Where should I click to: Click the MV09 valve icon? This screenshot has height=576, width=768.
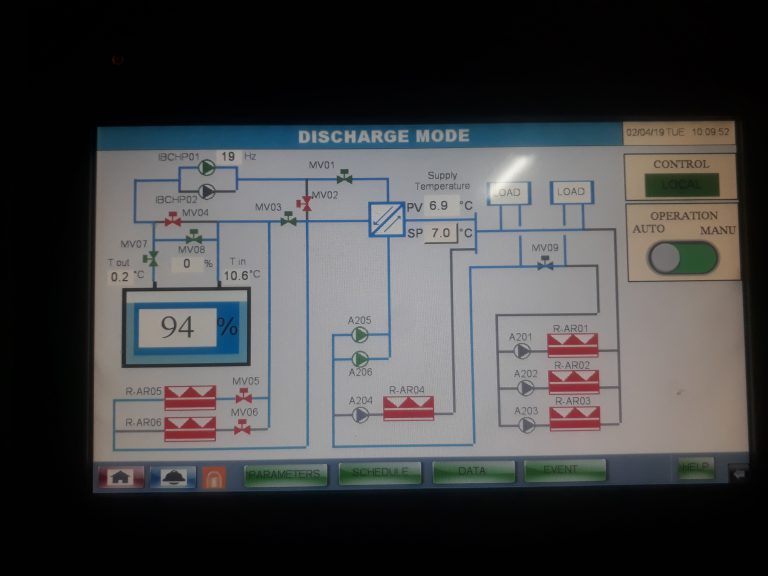(x=545, y=264)
